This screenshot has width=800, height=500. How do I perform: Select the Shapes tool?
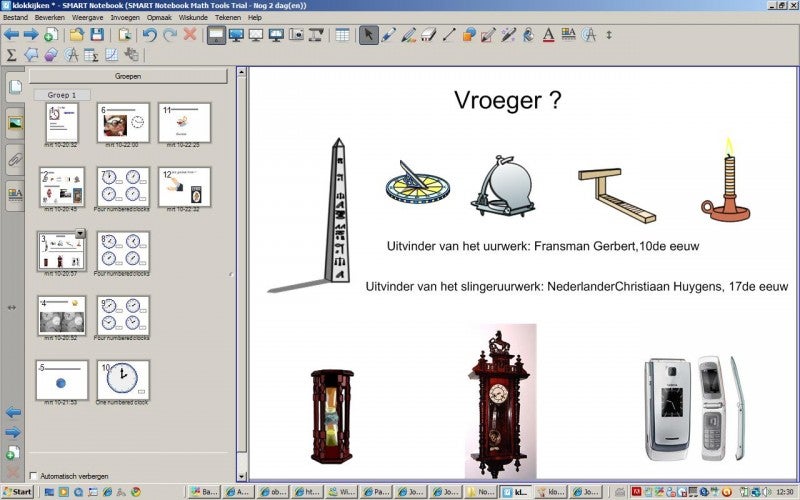(468, 35)
